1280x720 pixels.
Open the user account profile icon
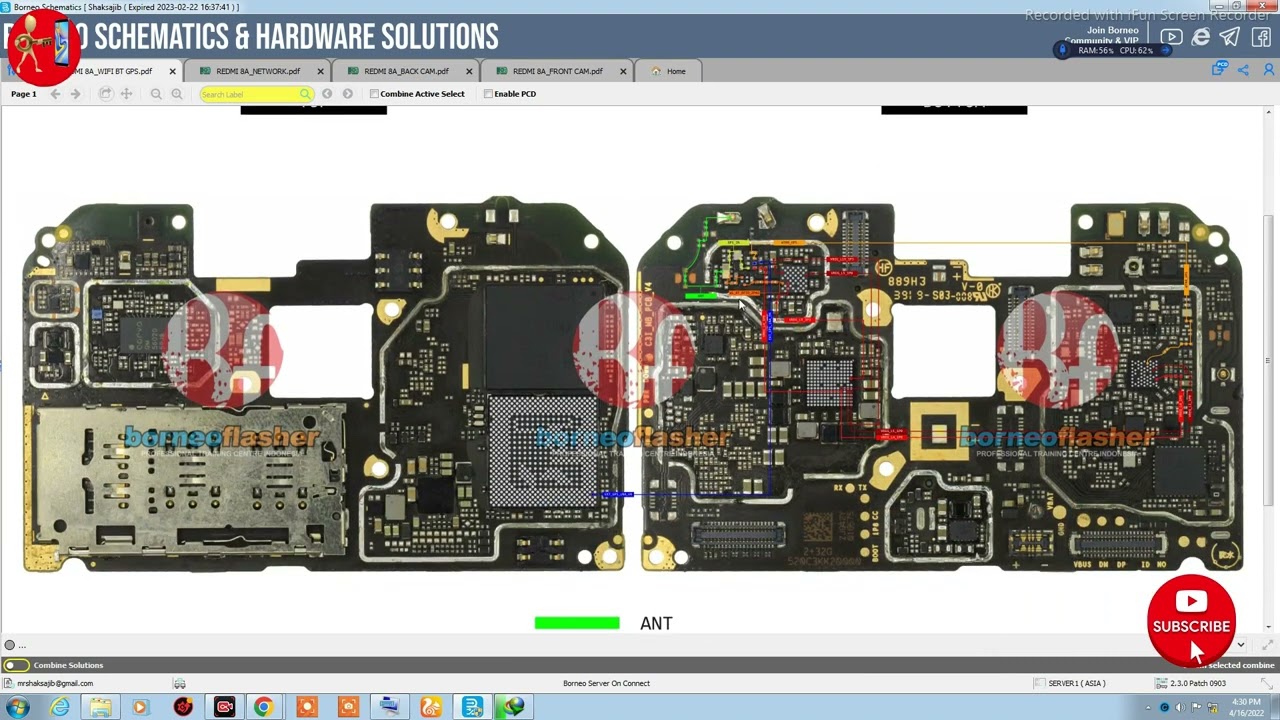point(1269,70)
